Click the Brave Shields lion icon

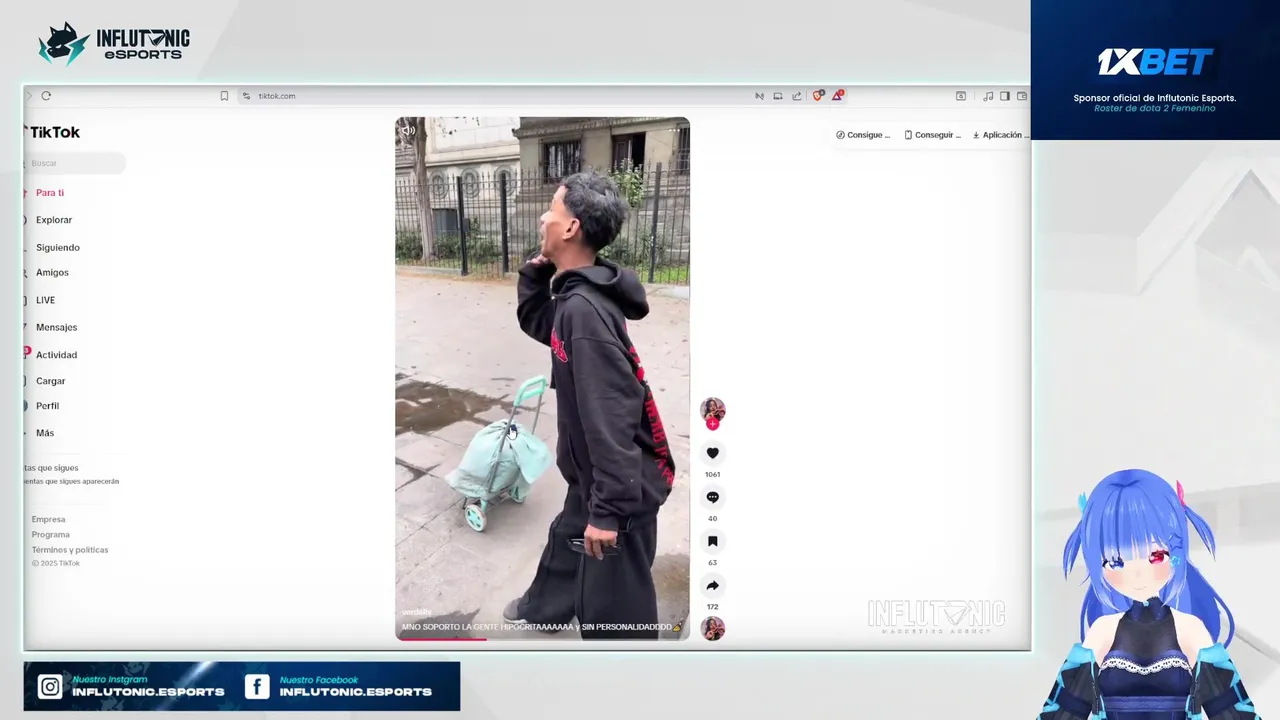click(818, 96)
